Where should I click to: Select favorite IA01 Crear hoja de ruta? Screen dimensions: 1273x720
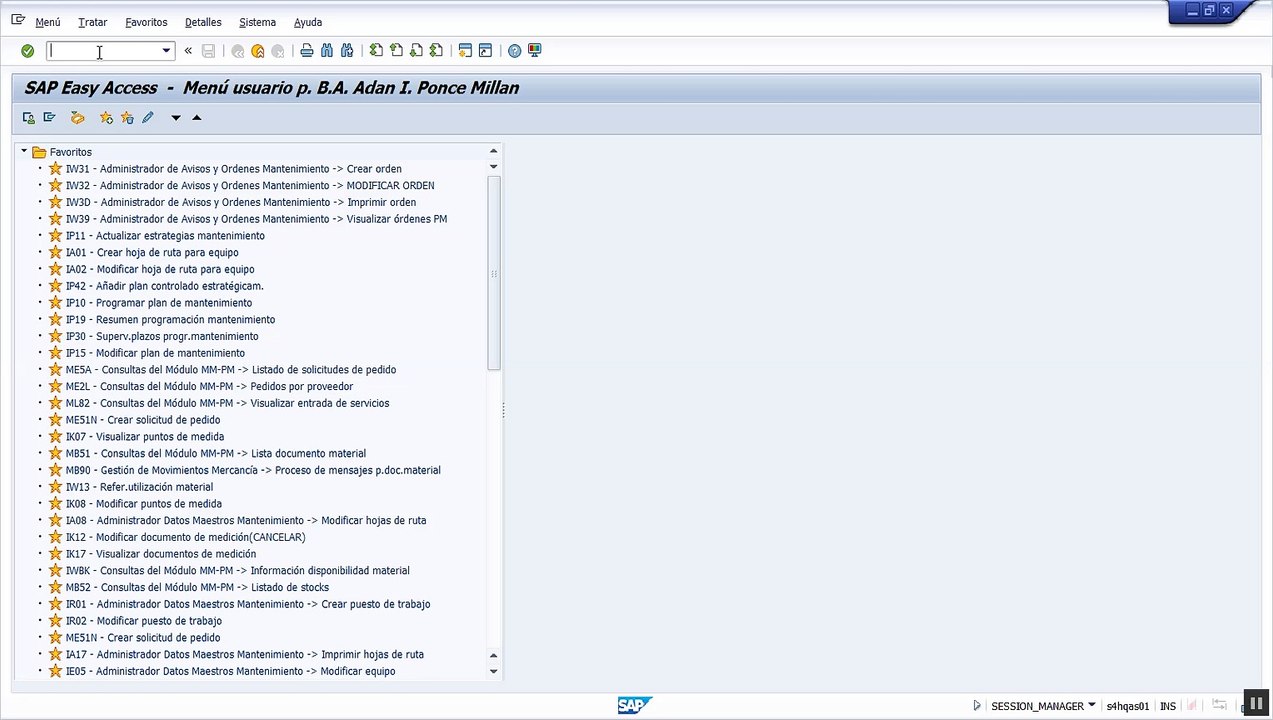[152, 253]
